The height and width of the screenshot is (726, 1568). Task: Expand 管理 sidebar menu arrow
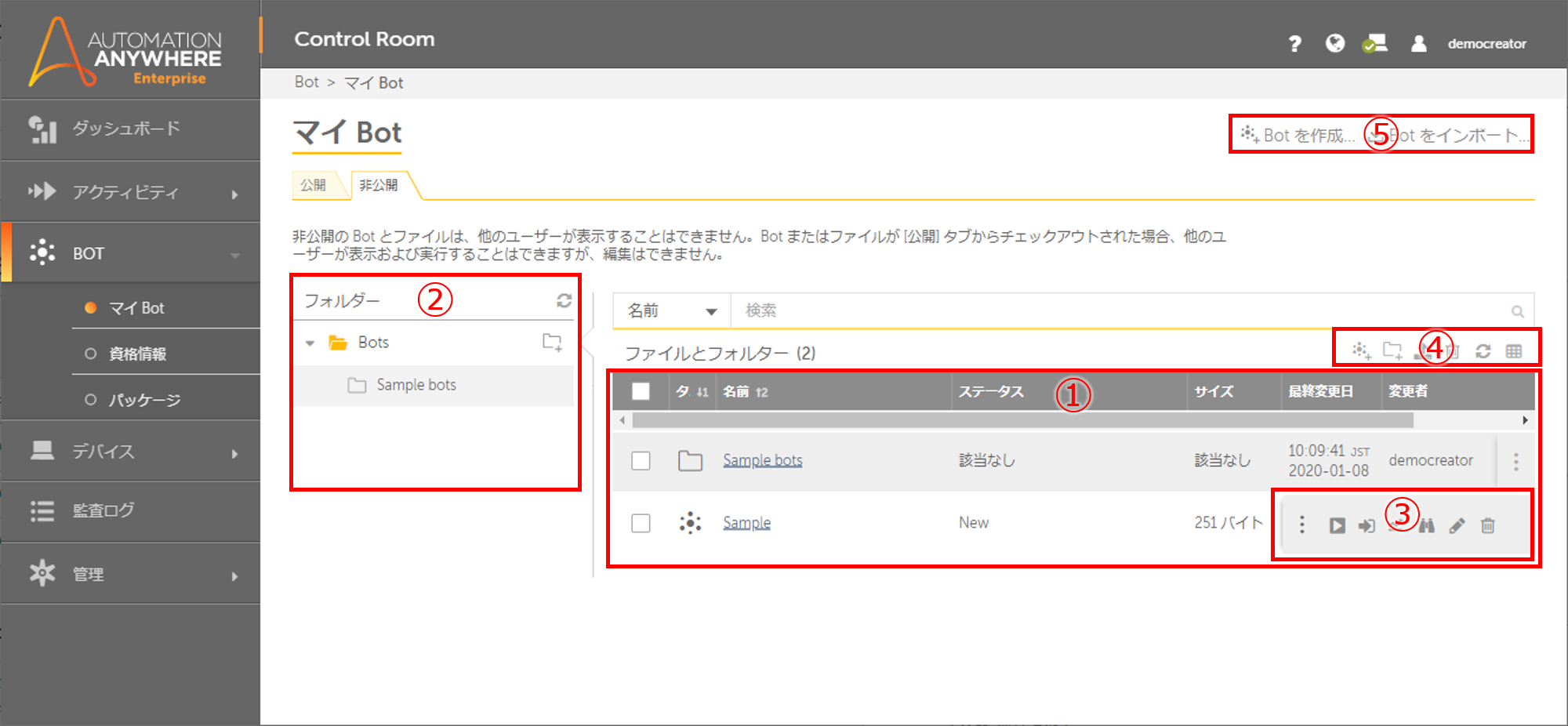click(234, 576)
